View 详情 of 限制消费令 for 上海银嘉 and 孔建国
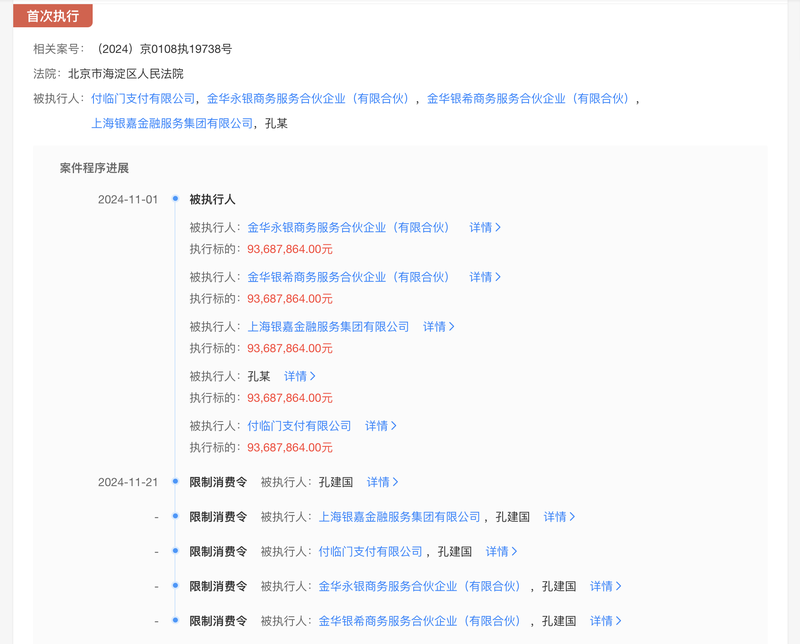This screenshot has height=644, width=800. (x=559, y=517)
